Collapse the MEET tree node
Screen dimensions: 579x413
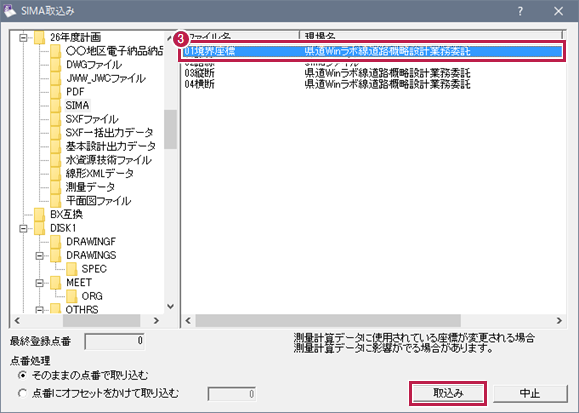coord(40,283)
